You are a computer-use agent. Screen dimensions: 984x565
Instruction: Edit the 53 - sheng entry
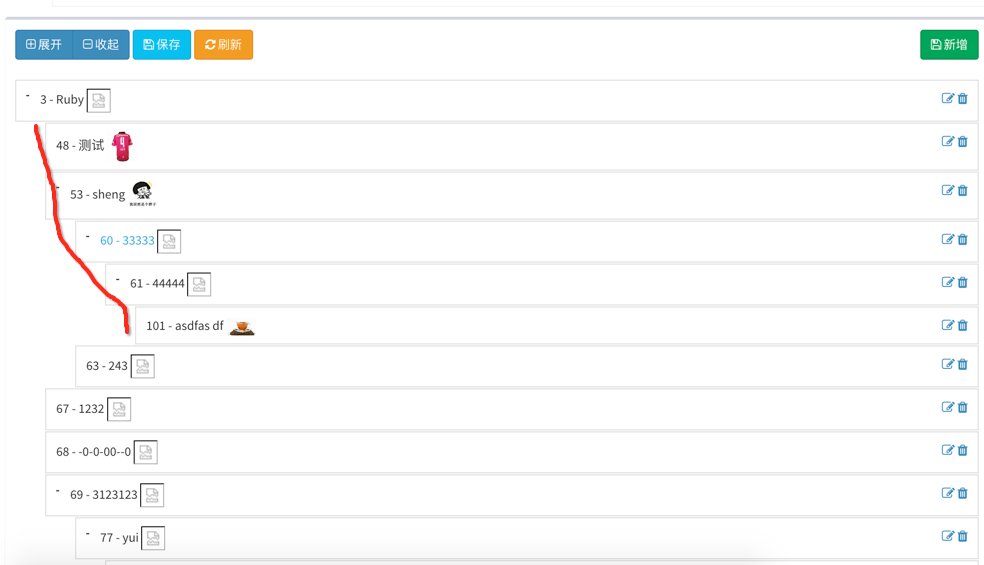click(x=948, y=190)
